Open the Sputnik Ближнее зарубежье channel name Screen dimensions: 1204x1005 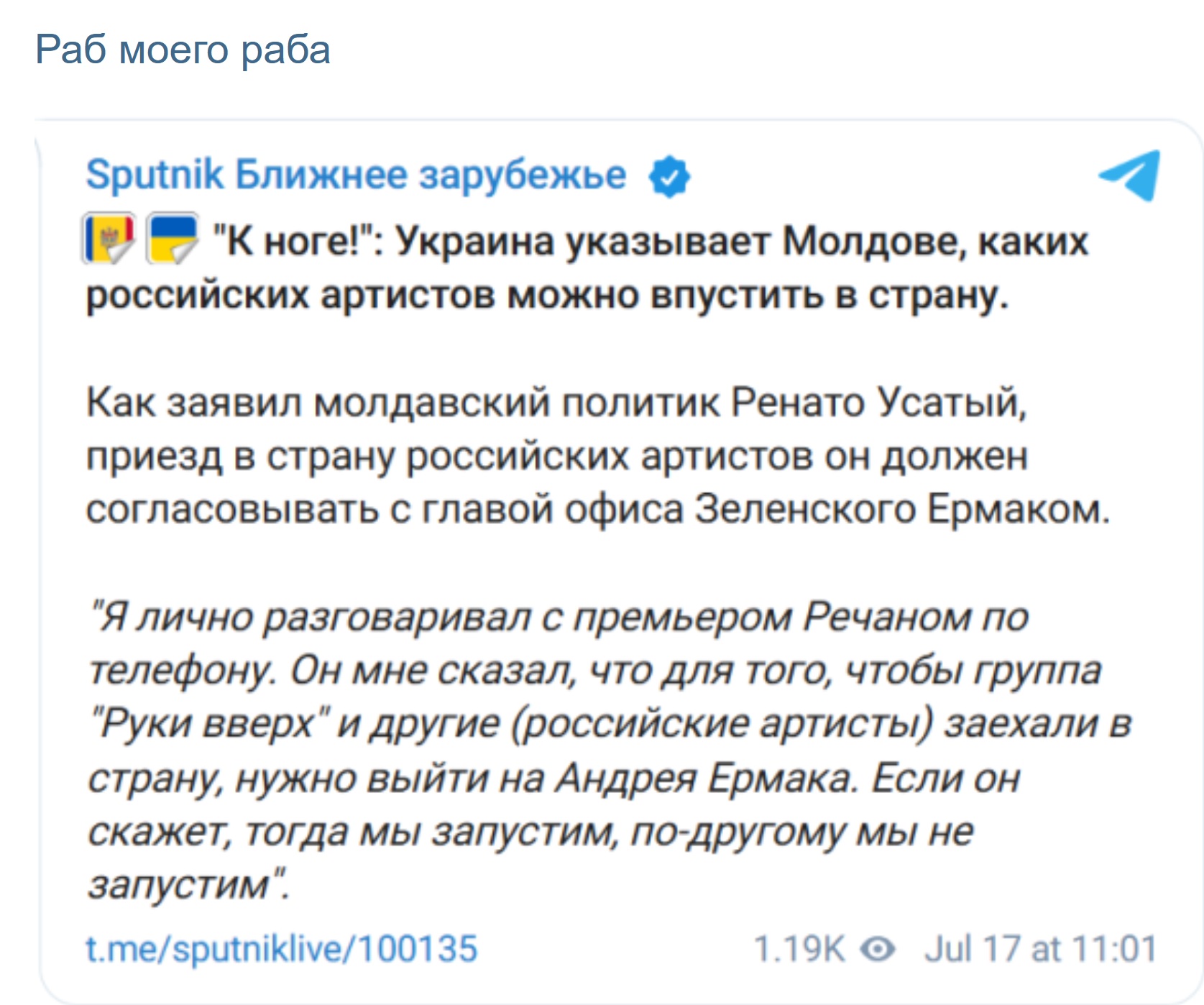click(x=356, y=175)
